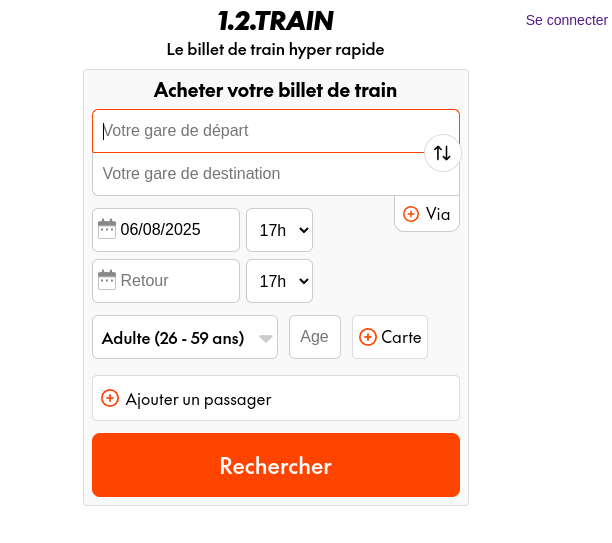Open the departure hour dropdown

[279, 230]
